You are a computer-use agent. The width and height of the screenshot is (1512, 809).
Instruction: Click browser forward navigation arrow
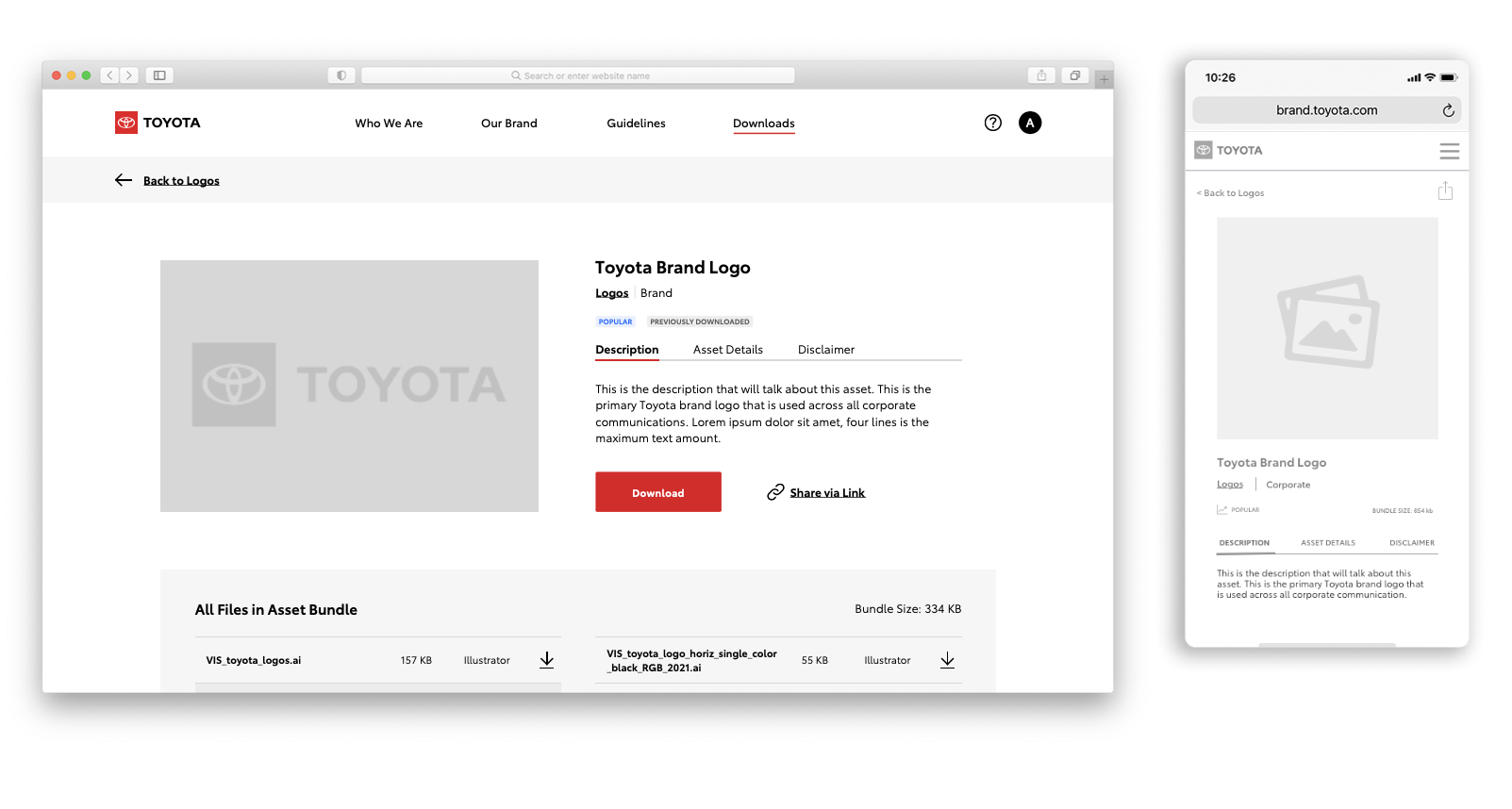pyautogui.click(x=129, y=75)
